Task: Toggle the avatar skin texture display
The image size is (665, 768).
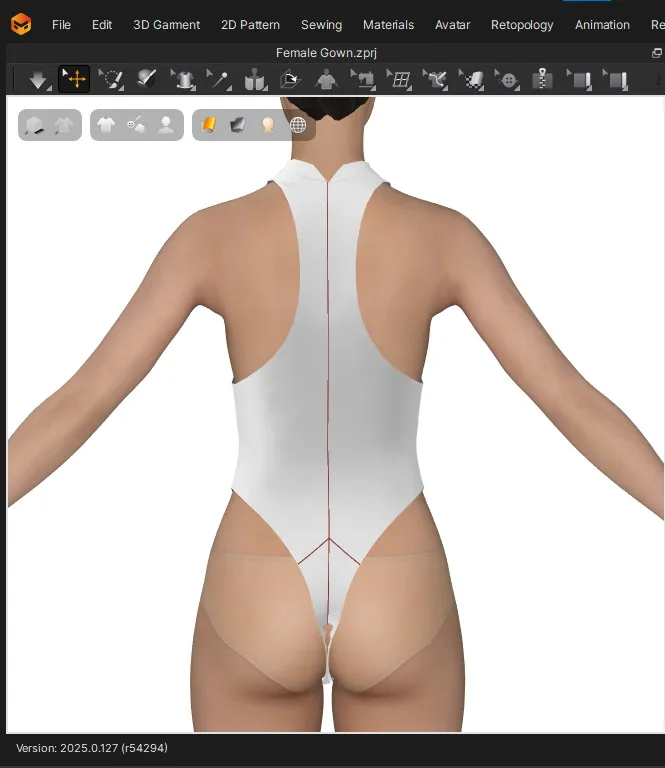Action: point(268,125)
